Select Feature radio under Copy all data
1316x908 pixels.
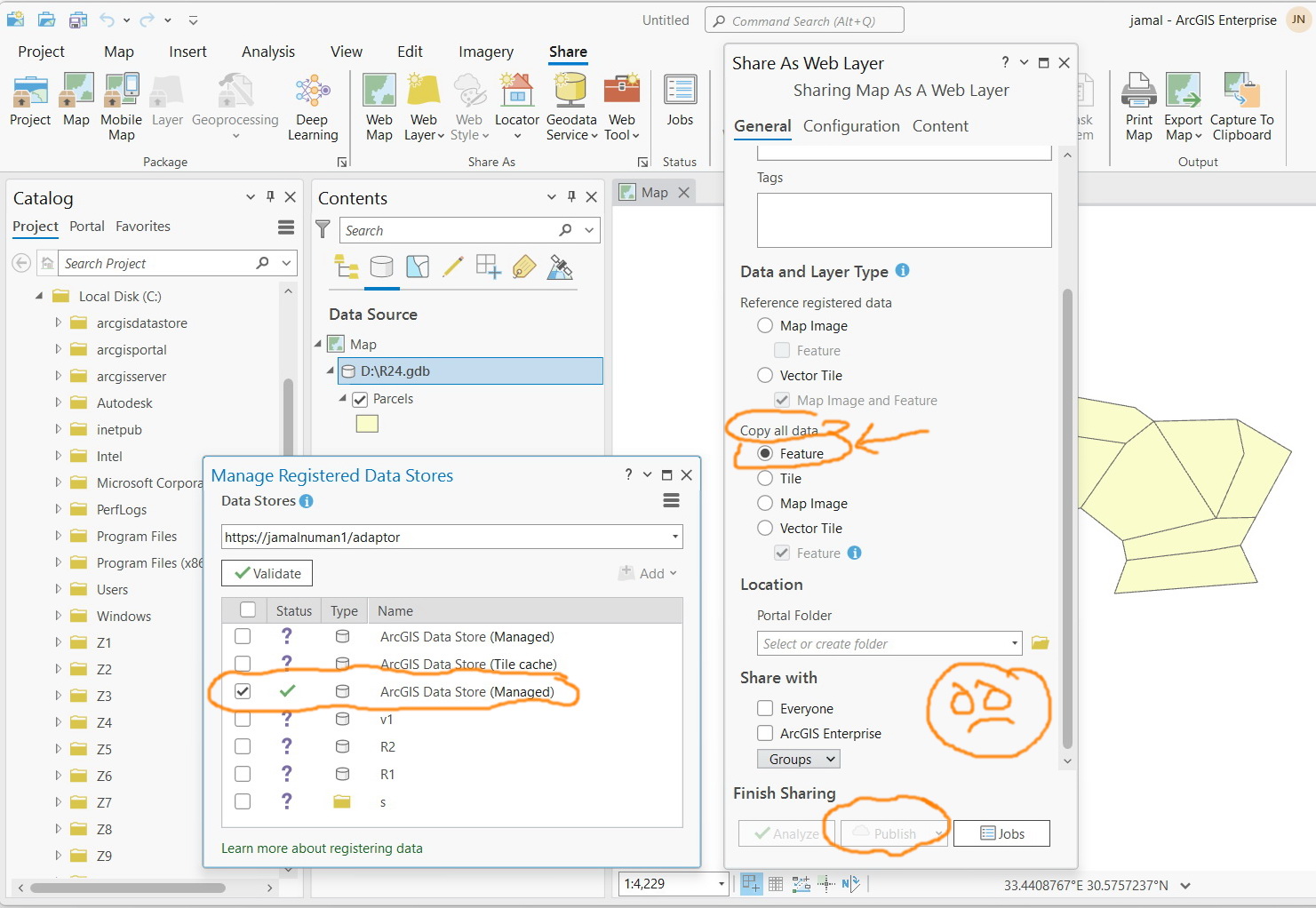coord(765,454)
